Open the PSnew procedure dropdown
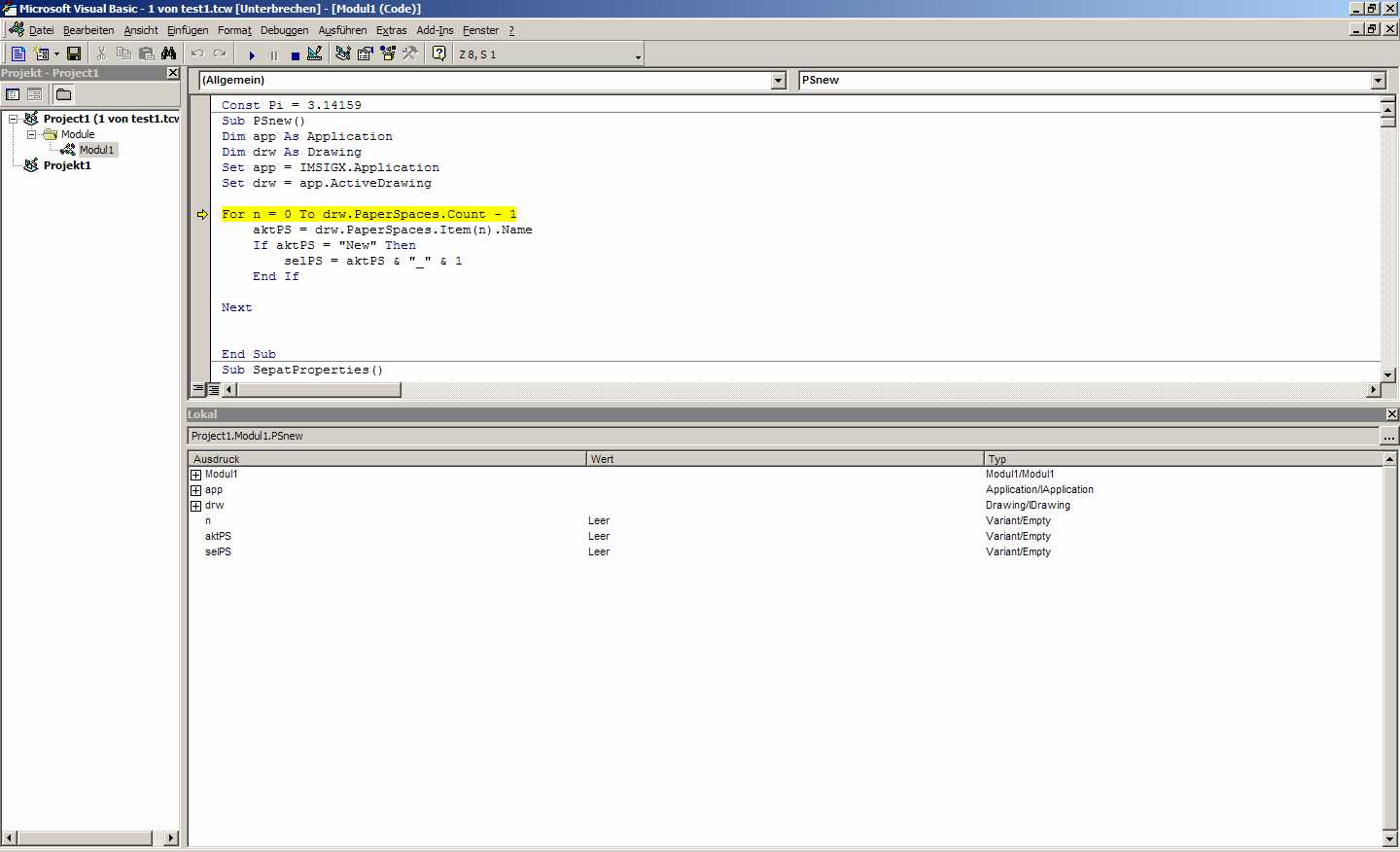Viewport: 1400px width, 852px height. click(x=1378, y=81)
